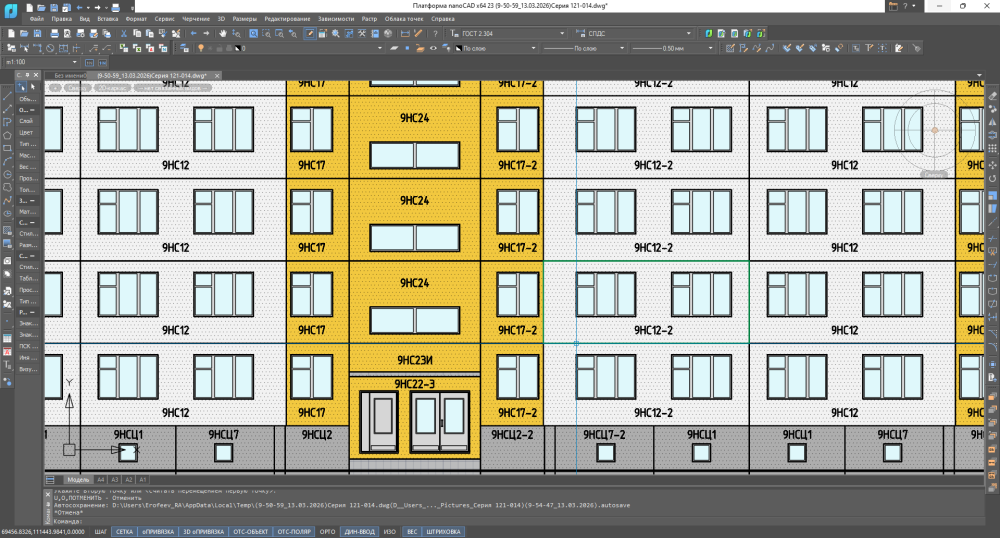1000x538 pixels.
Task: Select the line tool in left draw toolbar
Action: (x=8, y=97)
